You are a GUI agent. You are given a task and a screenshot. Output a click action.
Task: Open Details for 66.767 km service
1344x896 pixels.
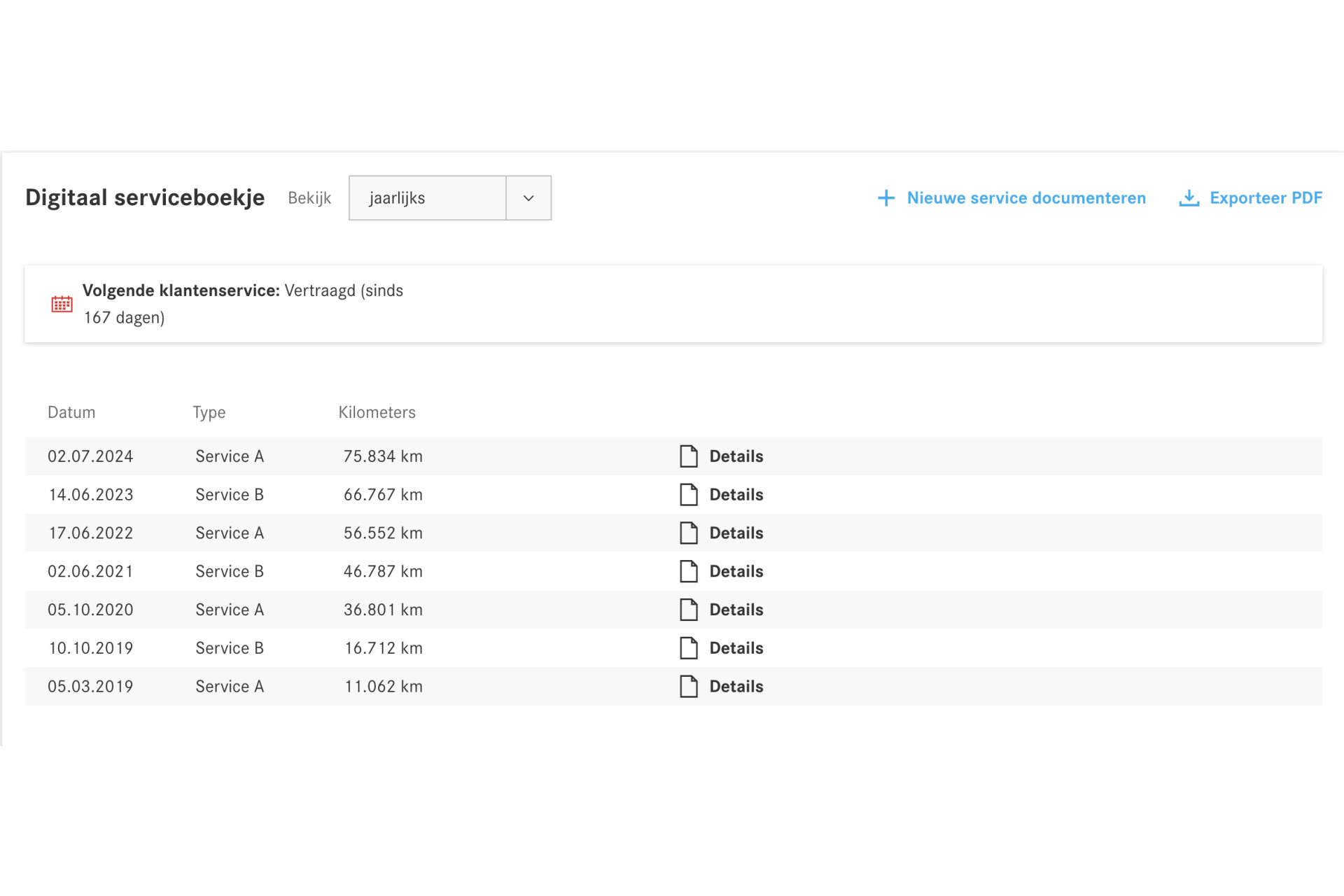(736, 495)
